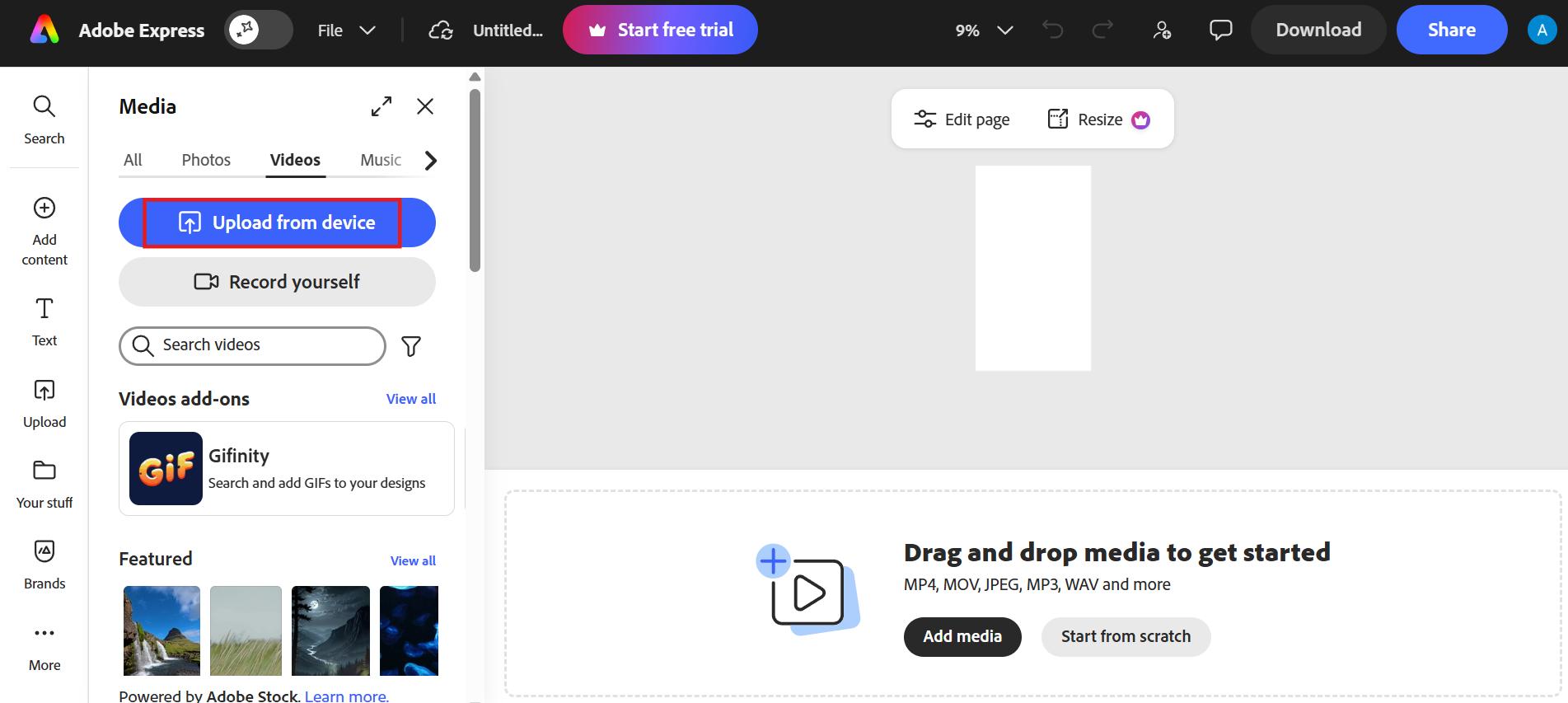Undo the last action
The image size is (1568, 703).
pyautogui.click(x=1052, y=30)
